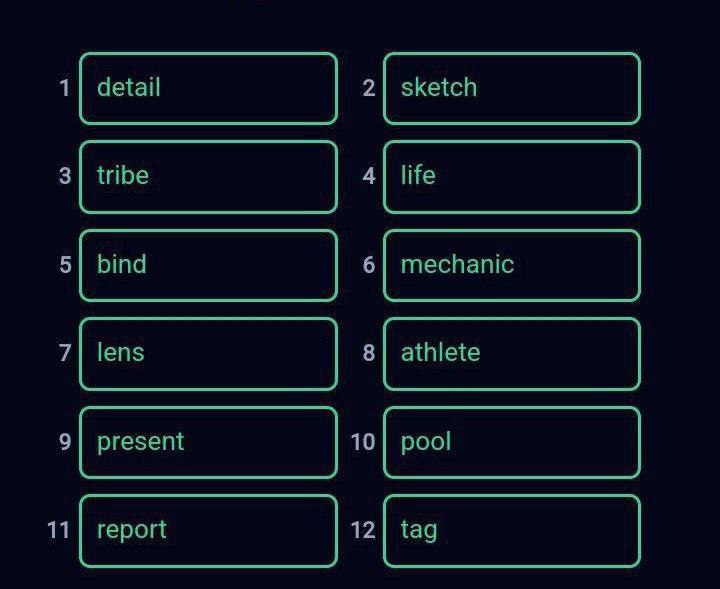
Task: Click the number 6 label beside 'mechanic'
Action: point(369,265)
